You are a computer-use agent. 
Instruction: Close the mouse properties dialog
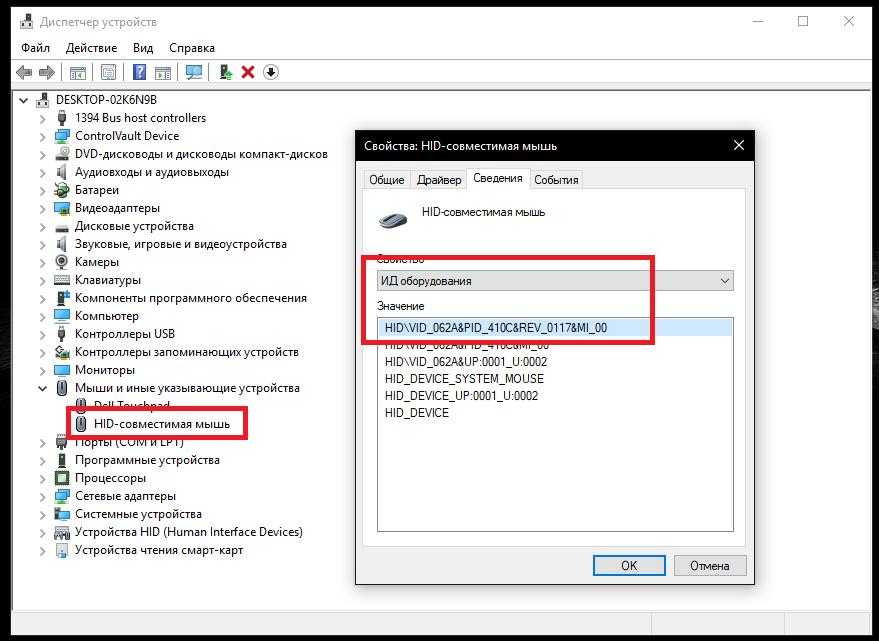pos(739,145)
